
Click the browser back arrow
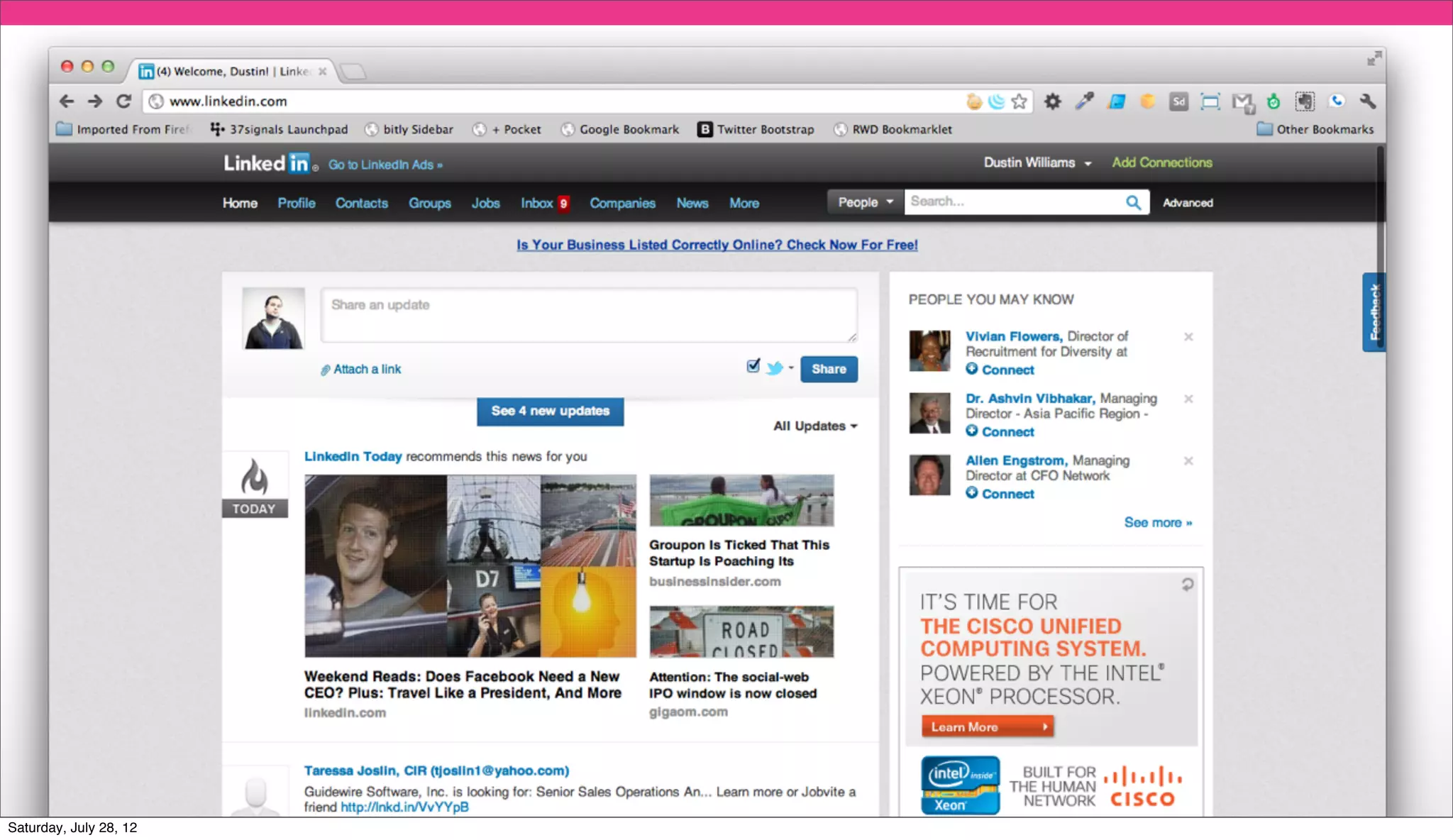click(x=67, y=101)
